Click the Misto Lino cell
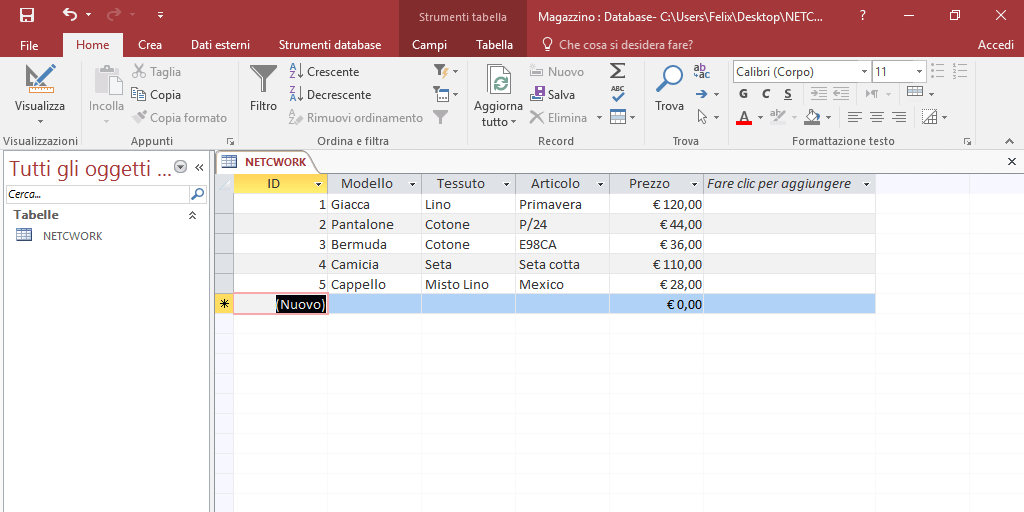This screenshot has width=1024, height=512. point(468,285)
